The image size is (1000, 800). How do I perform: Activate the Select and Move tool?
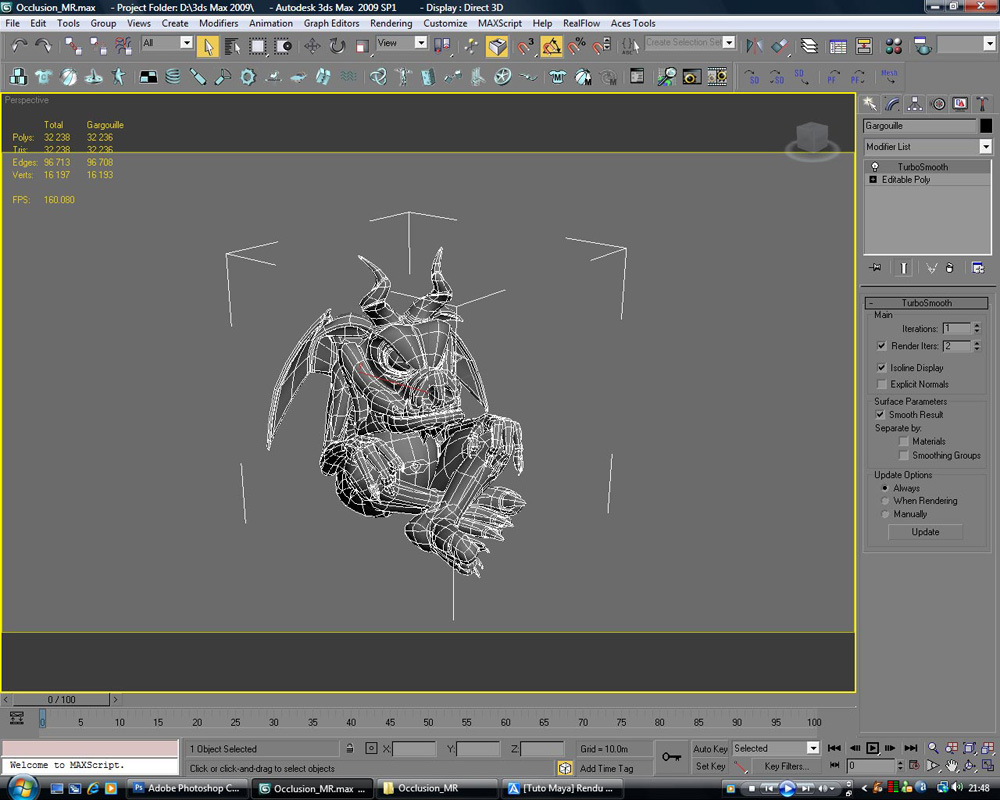click(x=312, y=46)
